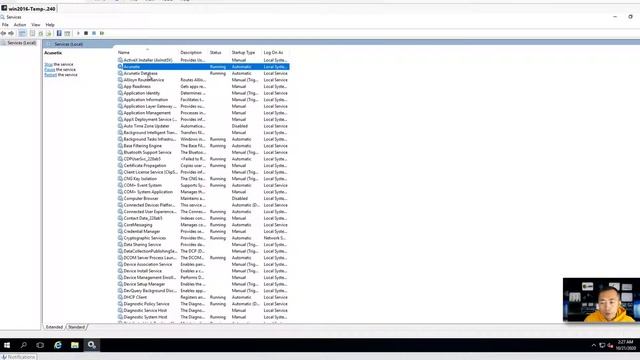640x360 pixels.
Task: Select the AllJoyn Router Service row
Action: pyautogui.click(x=203, y=80)
